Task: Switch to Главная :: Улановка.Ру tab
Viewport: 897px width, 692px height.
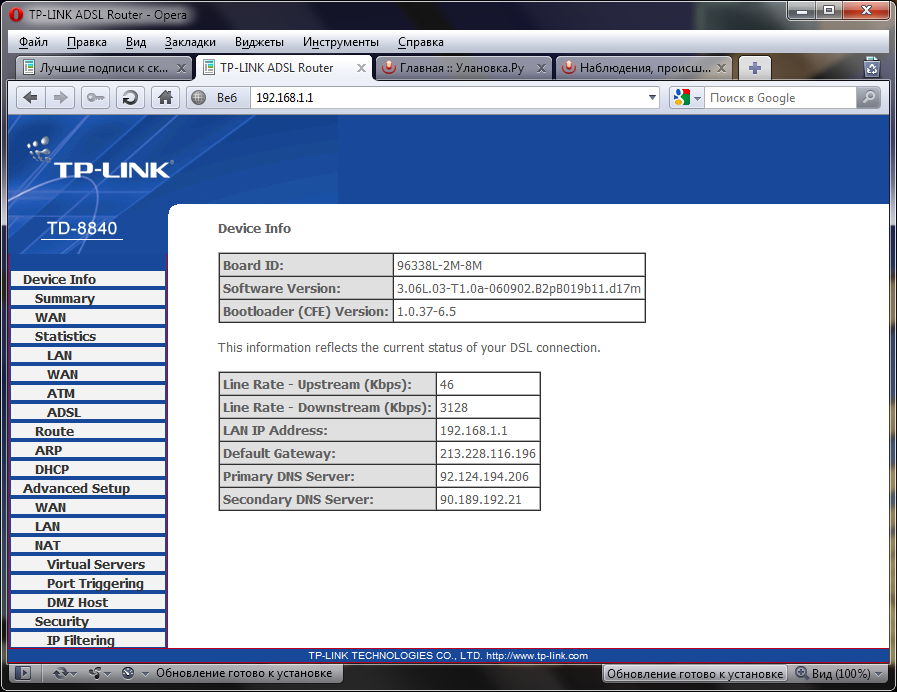Action: coord(463,68)
